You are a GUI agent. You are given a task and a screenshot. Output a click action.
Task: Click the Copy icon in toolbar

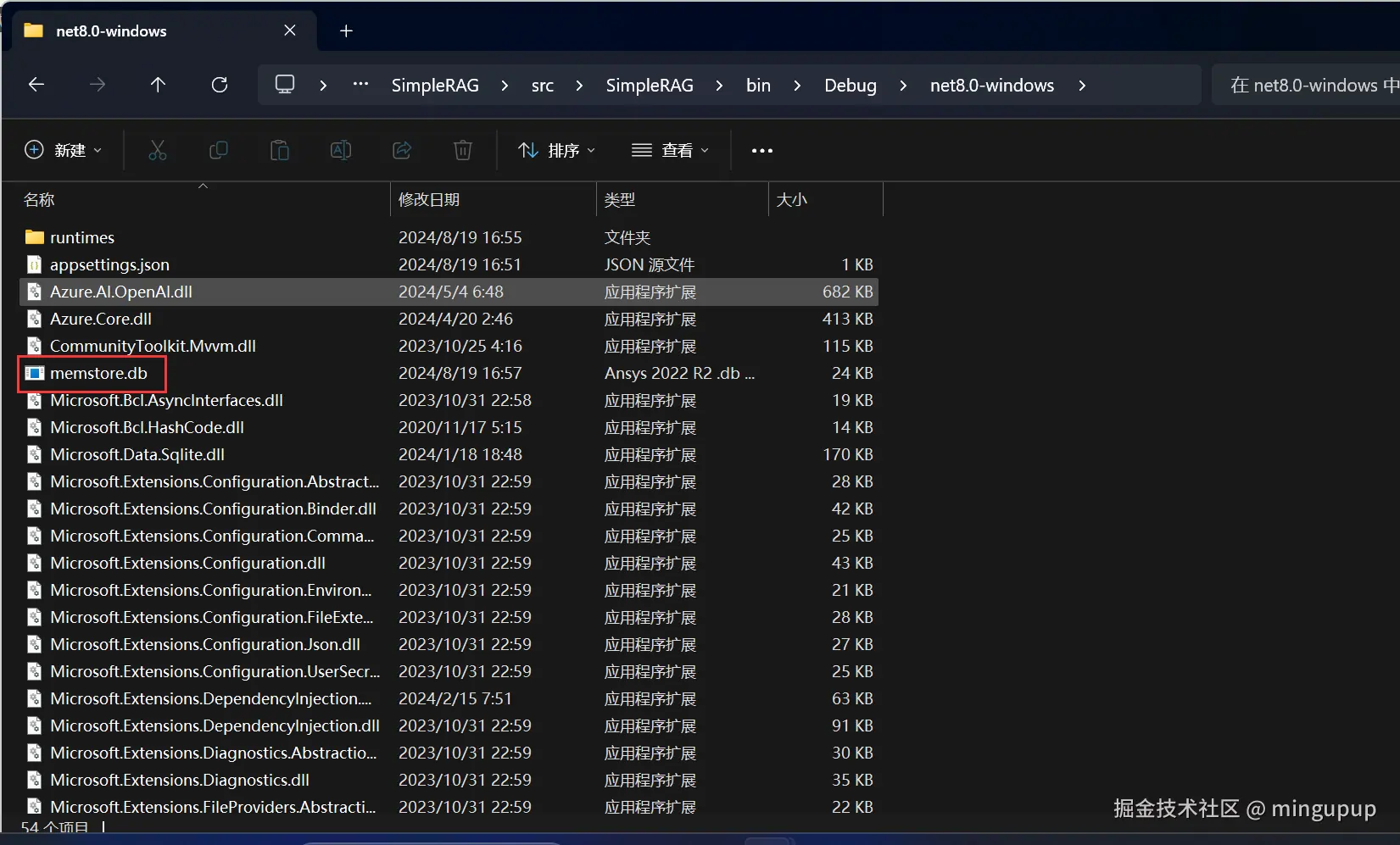coord(219,150)
